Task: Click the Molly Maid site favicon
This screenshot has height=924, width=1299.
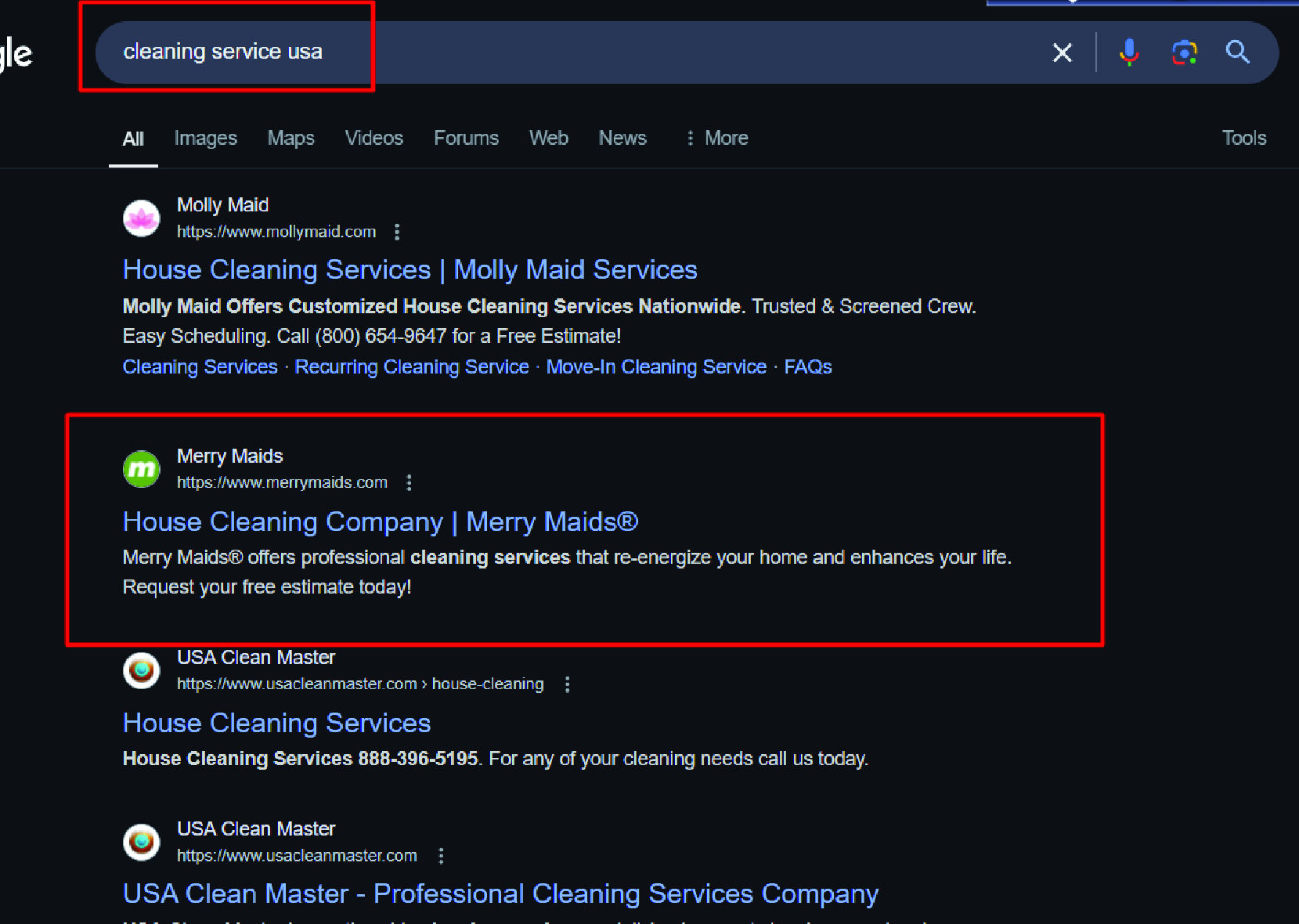Action: (x=142, y=218)
